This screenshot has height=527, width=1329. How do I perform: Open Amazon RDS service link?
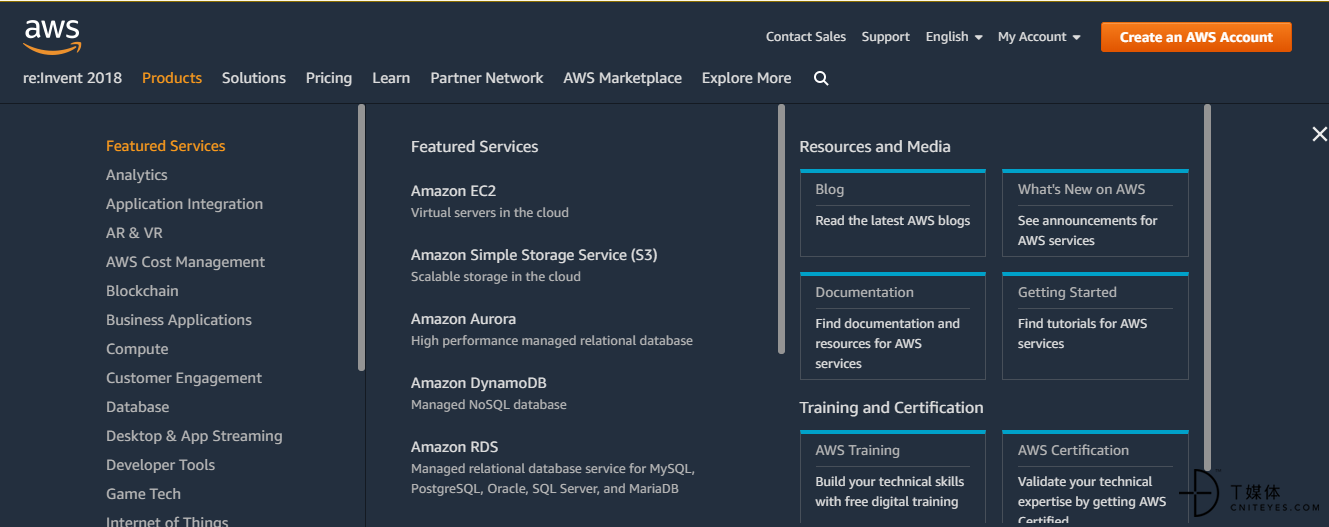click(454, 447)
